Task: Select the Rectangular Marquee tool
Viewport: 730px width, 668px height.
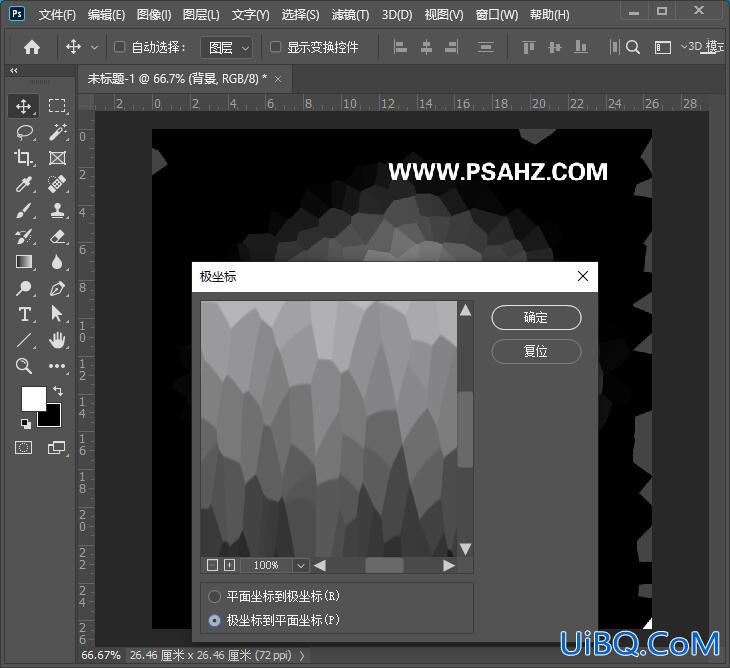Action: pyautogui.click(x=57, y=106)
